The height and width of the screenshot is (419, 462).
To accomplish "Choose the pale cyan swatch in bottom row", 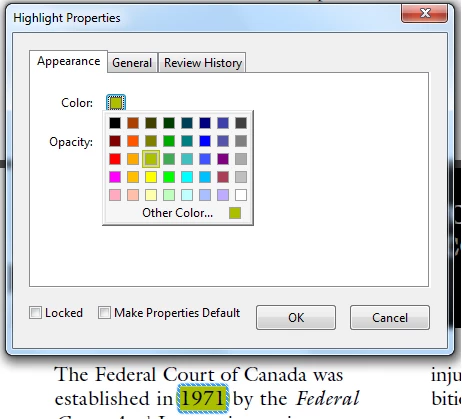I will (187, 195).
